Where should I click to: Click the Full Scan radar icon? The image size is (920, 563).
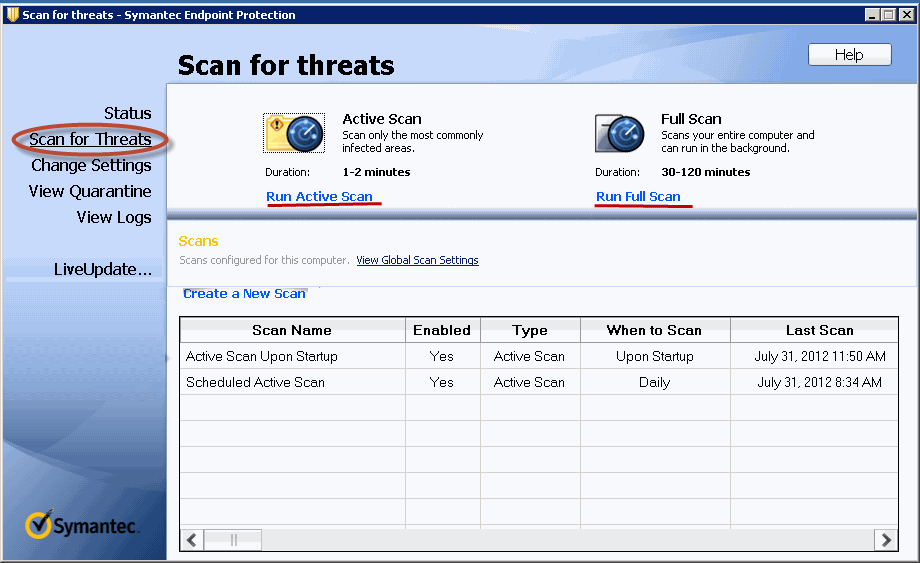[x=620, y=133]
